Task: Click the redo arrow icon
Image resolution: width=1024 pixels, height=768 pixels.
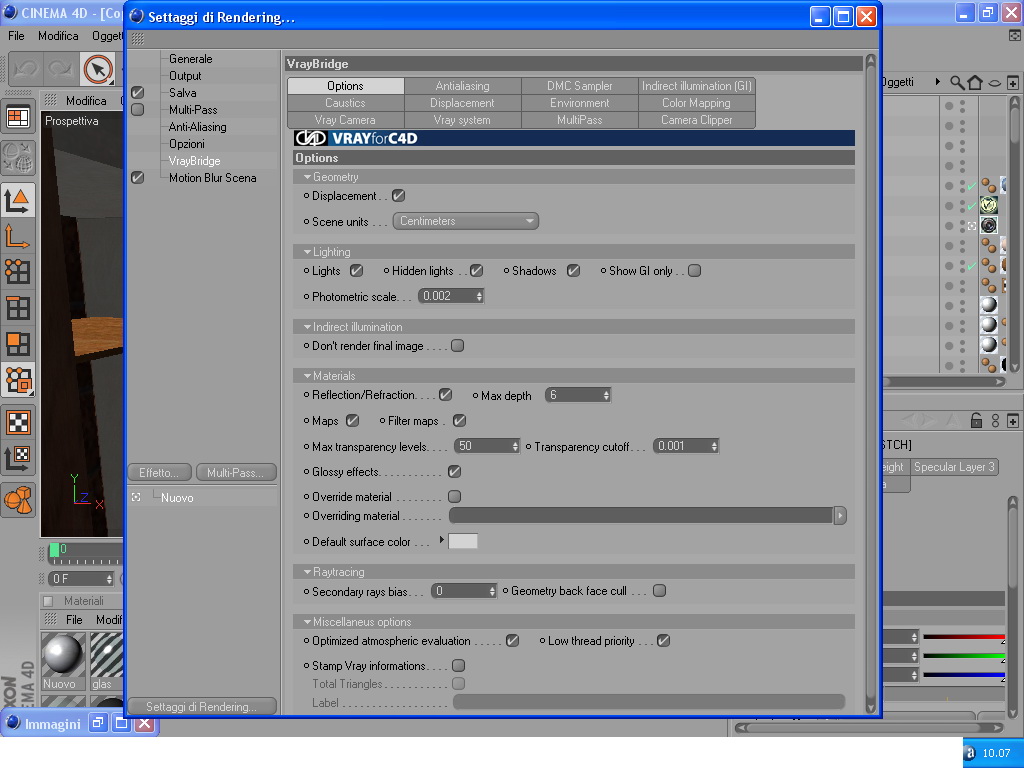Action: pyautogui.click(x=61, y=69)
